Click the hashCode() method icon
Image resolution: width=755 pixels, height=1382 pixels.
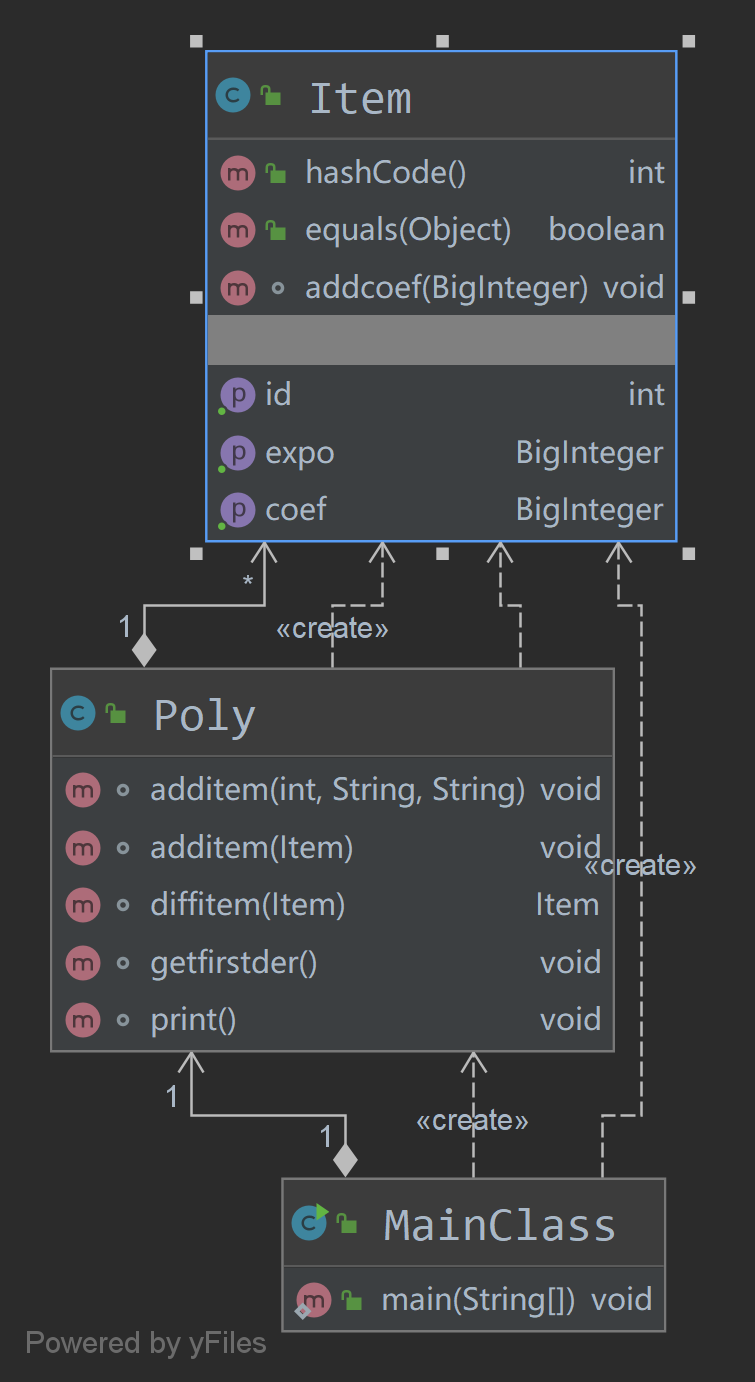[237, 173]
